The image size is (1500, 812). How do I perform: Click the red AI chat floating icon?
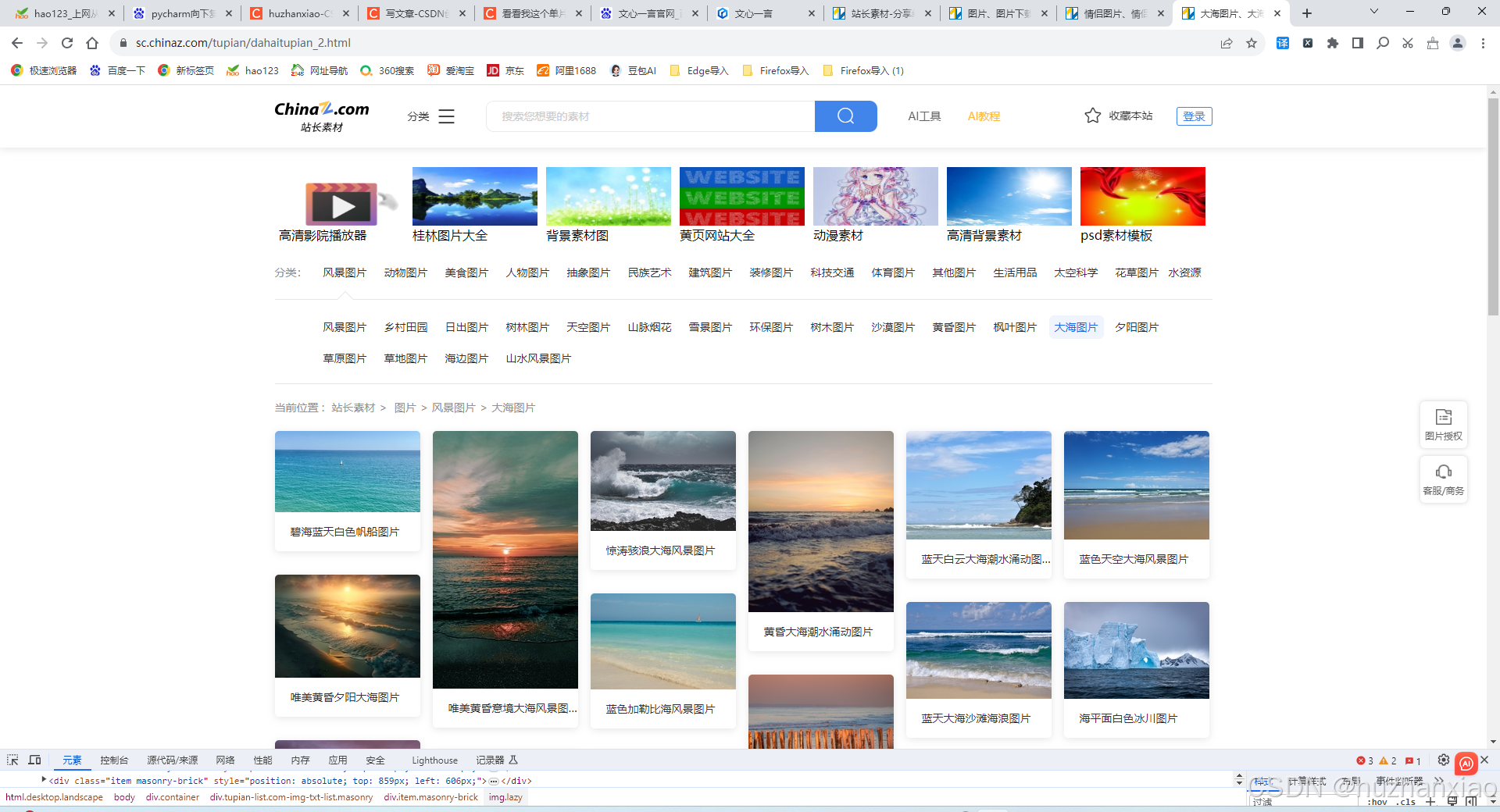[x=1466, y=763]
